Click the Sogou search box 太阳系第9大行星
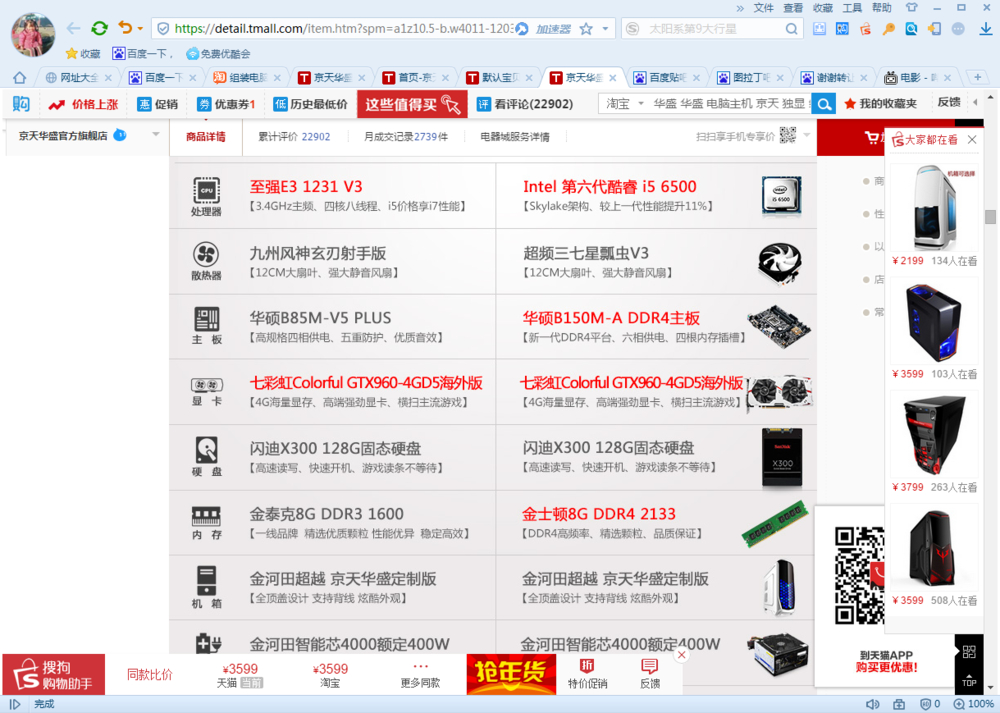Viewport: 1000px width, 713px height. click(711, 29)
